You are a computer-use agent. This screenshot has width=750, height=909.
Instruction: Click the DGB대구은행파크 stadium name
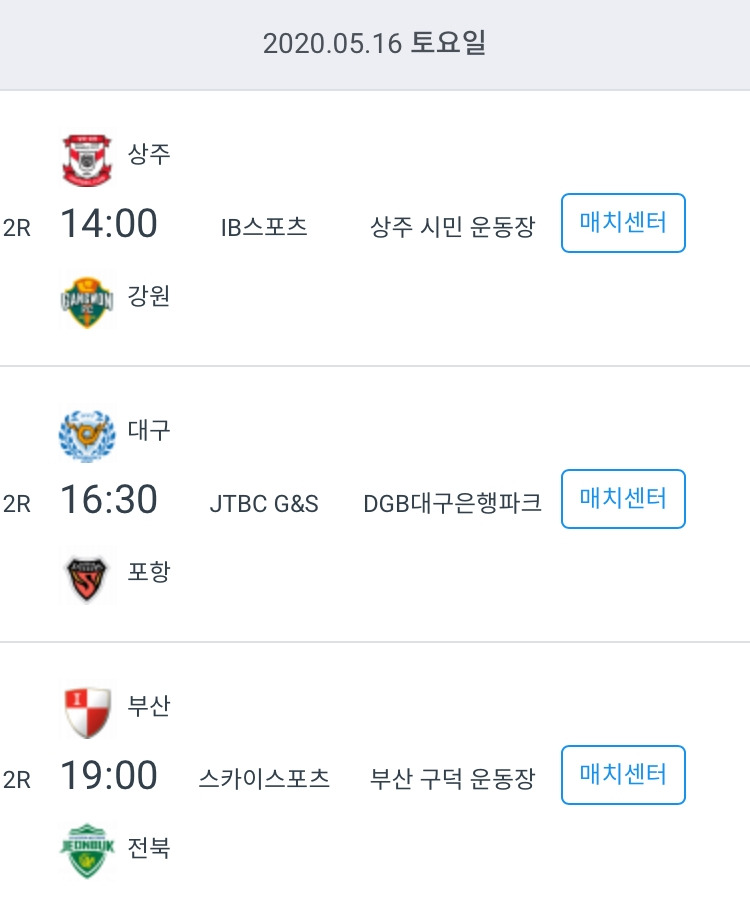point(452,503)
